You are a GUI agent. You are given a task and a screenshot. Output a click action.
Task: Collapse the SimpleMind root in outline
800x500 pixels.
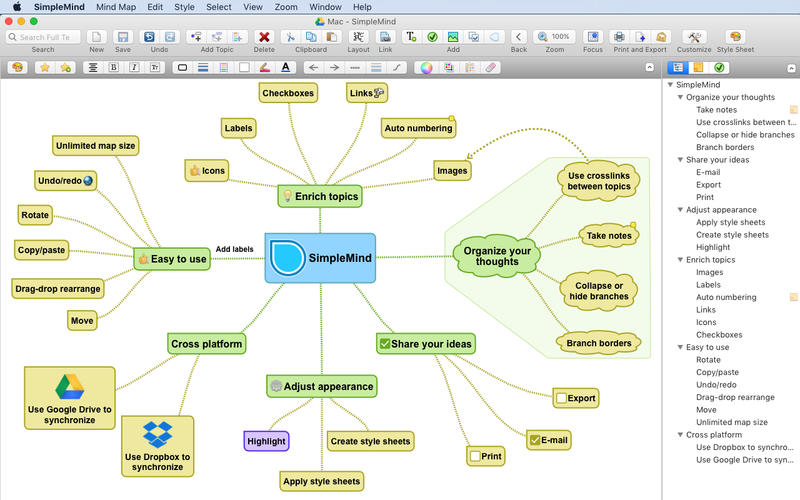coord(670,85)
